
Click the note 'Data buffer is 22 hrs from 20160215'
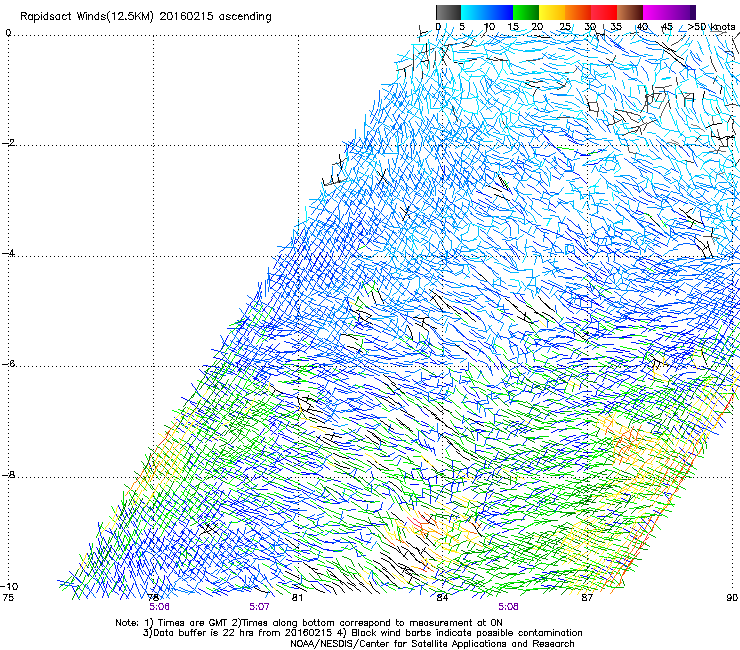241,633
